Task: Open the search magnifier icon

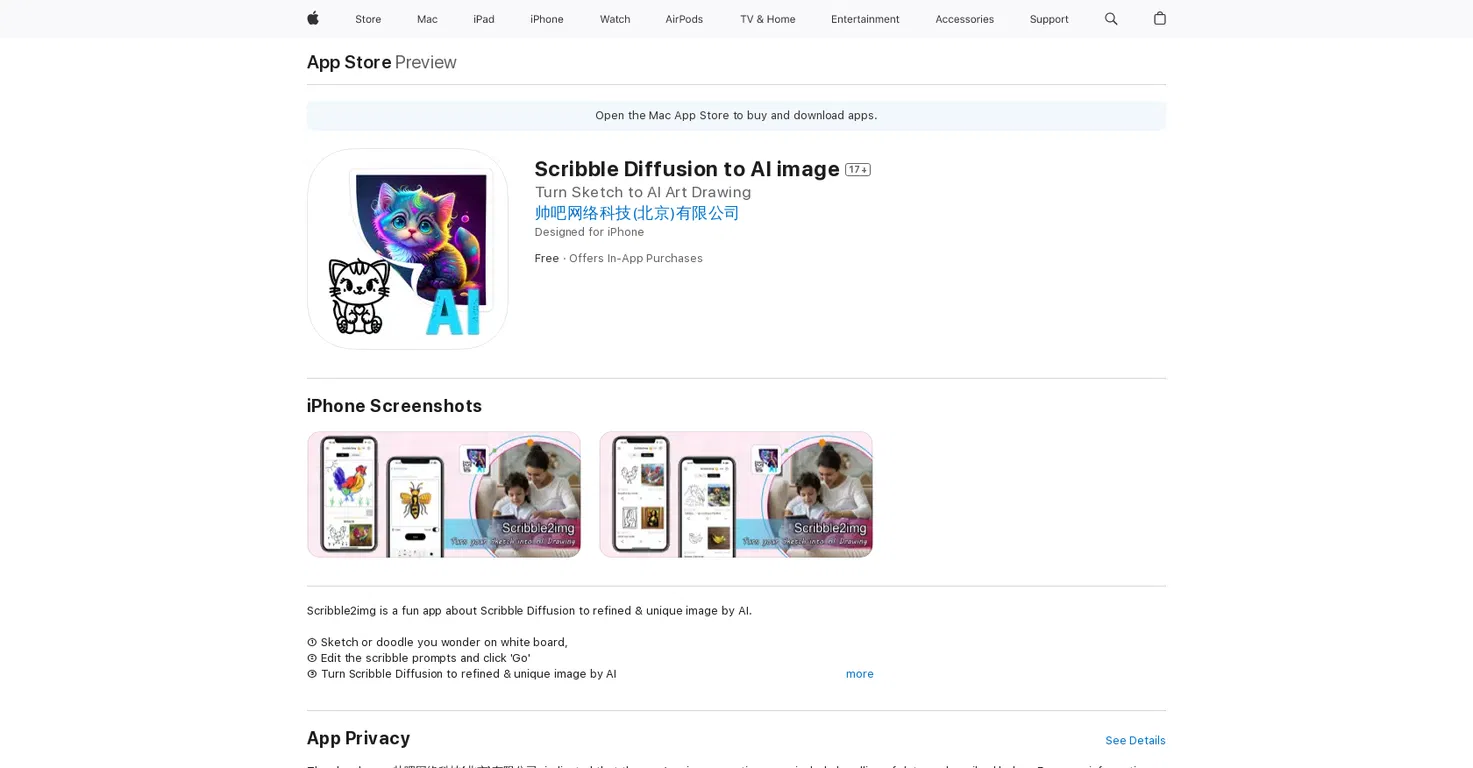Action: tap(1111, 19)
